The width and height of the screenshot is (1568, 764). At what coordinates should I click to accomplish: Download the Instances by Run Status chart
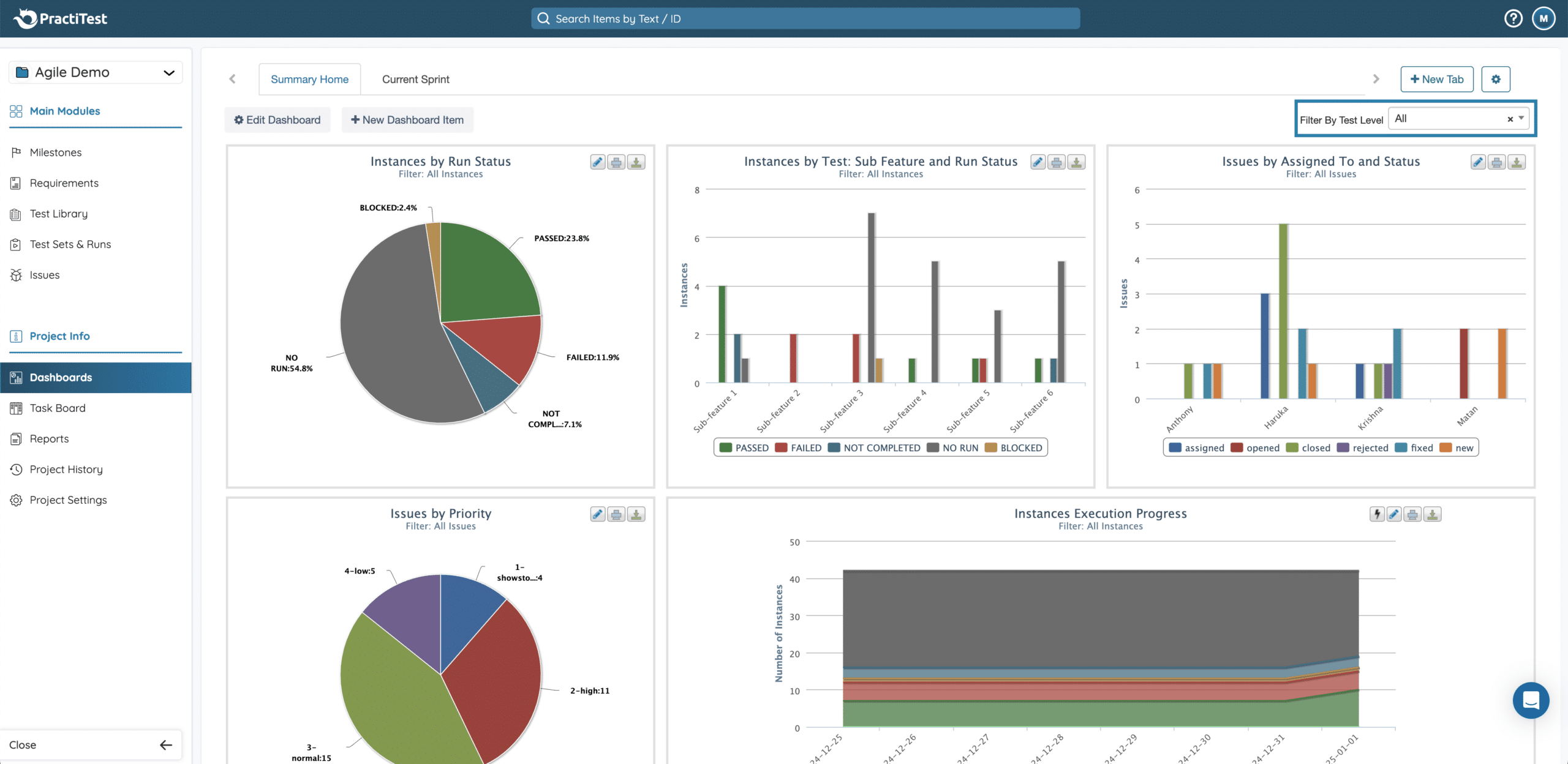[x=636, y=162]
